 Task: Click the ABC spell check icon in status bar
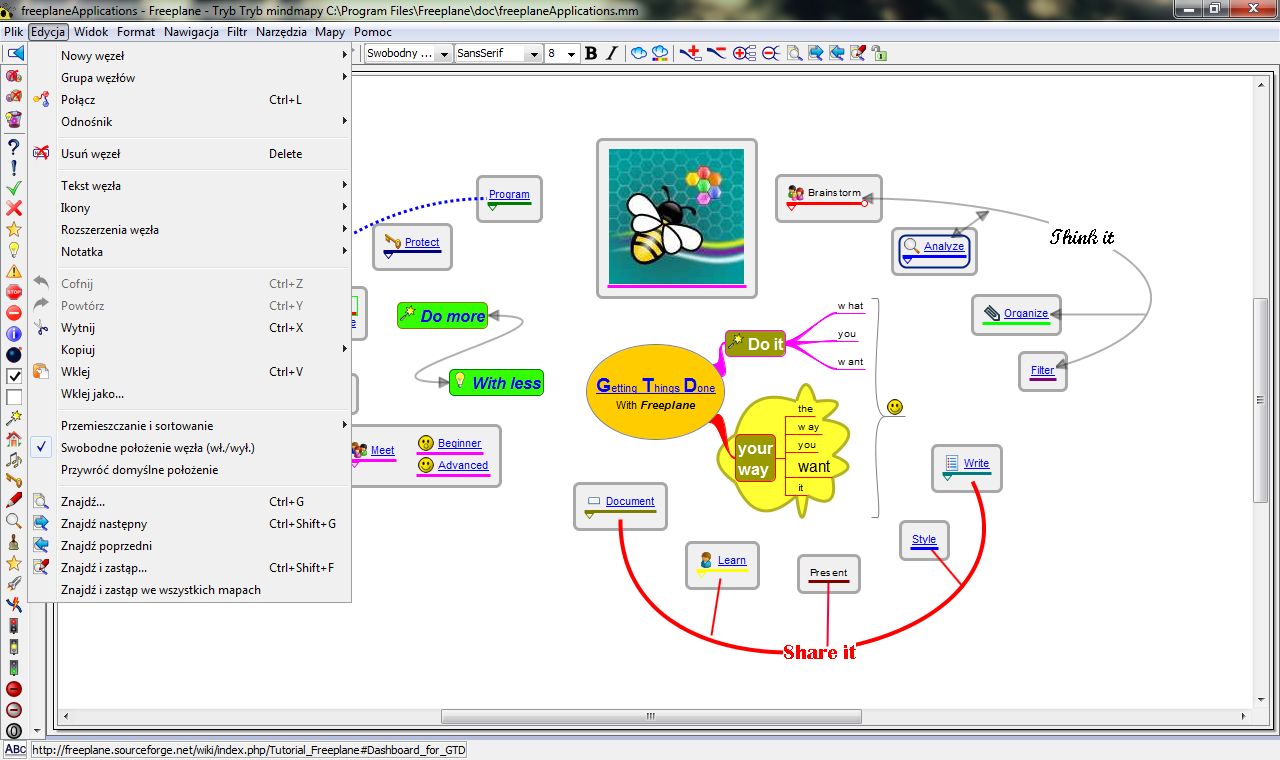coord(15,749)
